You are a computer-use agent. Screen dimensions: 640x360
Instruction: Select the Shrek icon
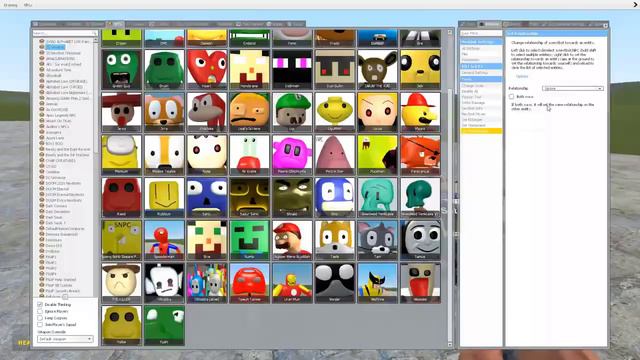pos(292,197)
